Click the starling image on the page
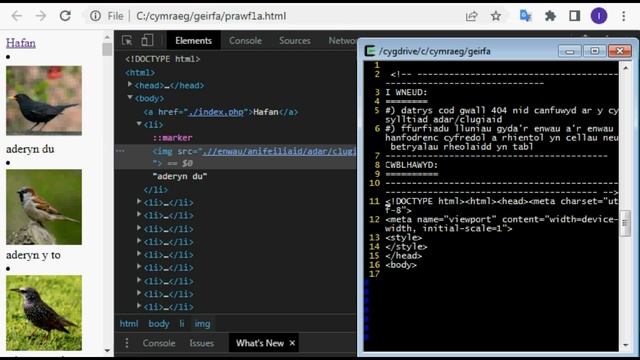Screen dimensions: 640x360 click(44, 313)
